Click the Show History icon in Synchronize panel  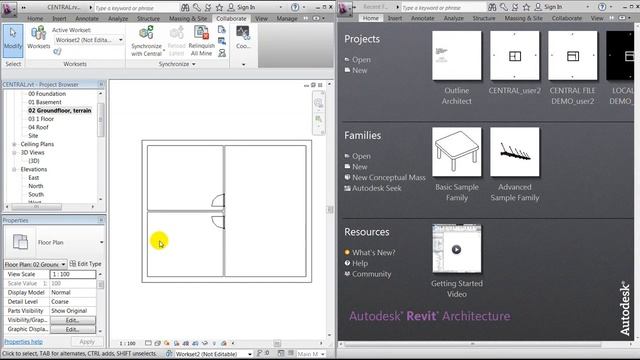(x=222, y=30)
